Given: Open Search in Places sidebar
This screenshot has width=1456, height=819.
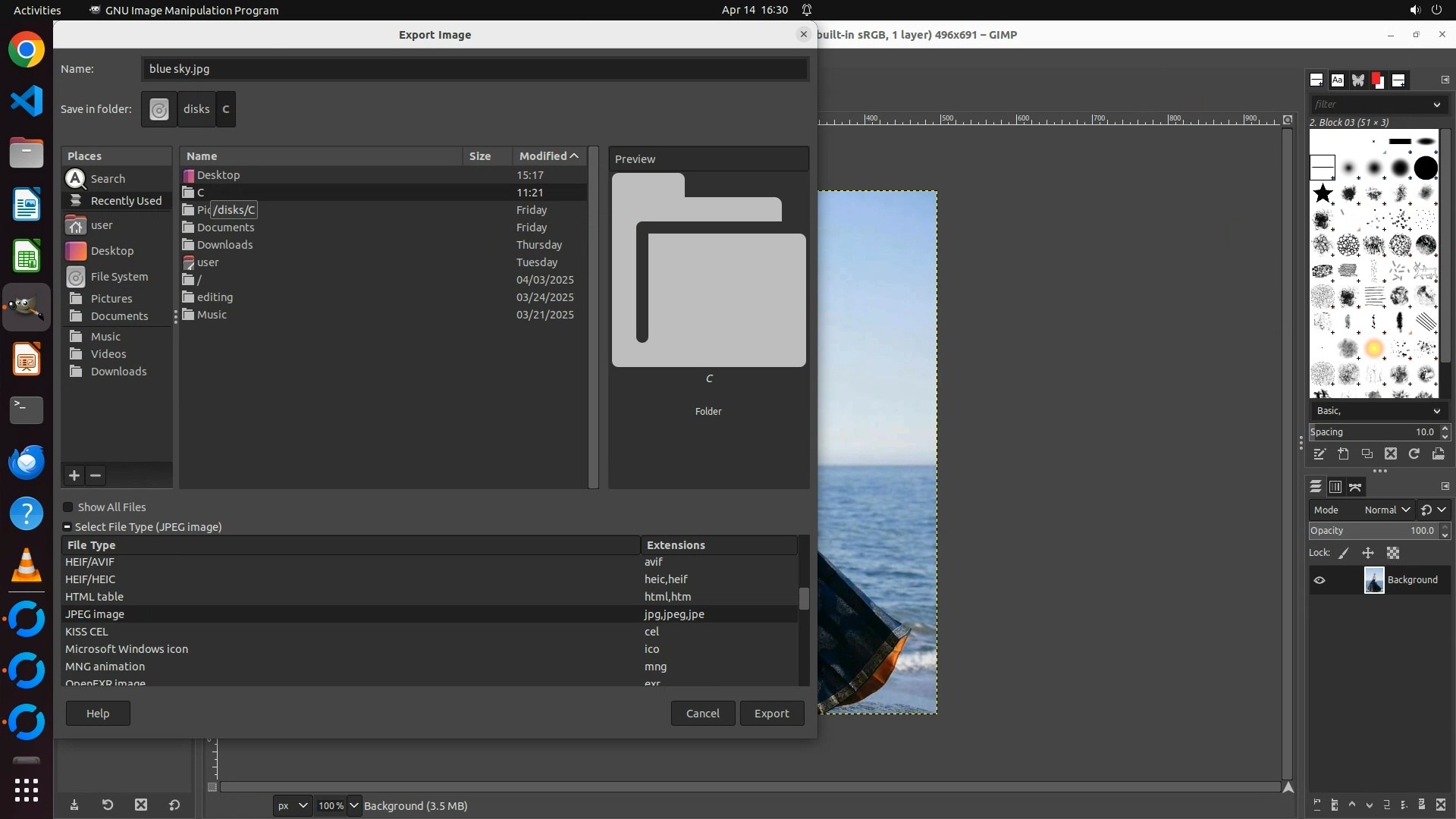Looking at the screenshot, I should 108,179.
